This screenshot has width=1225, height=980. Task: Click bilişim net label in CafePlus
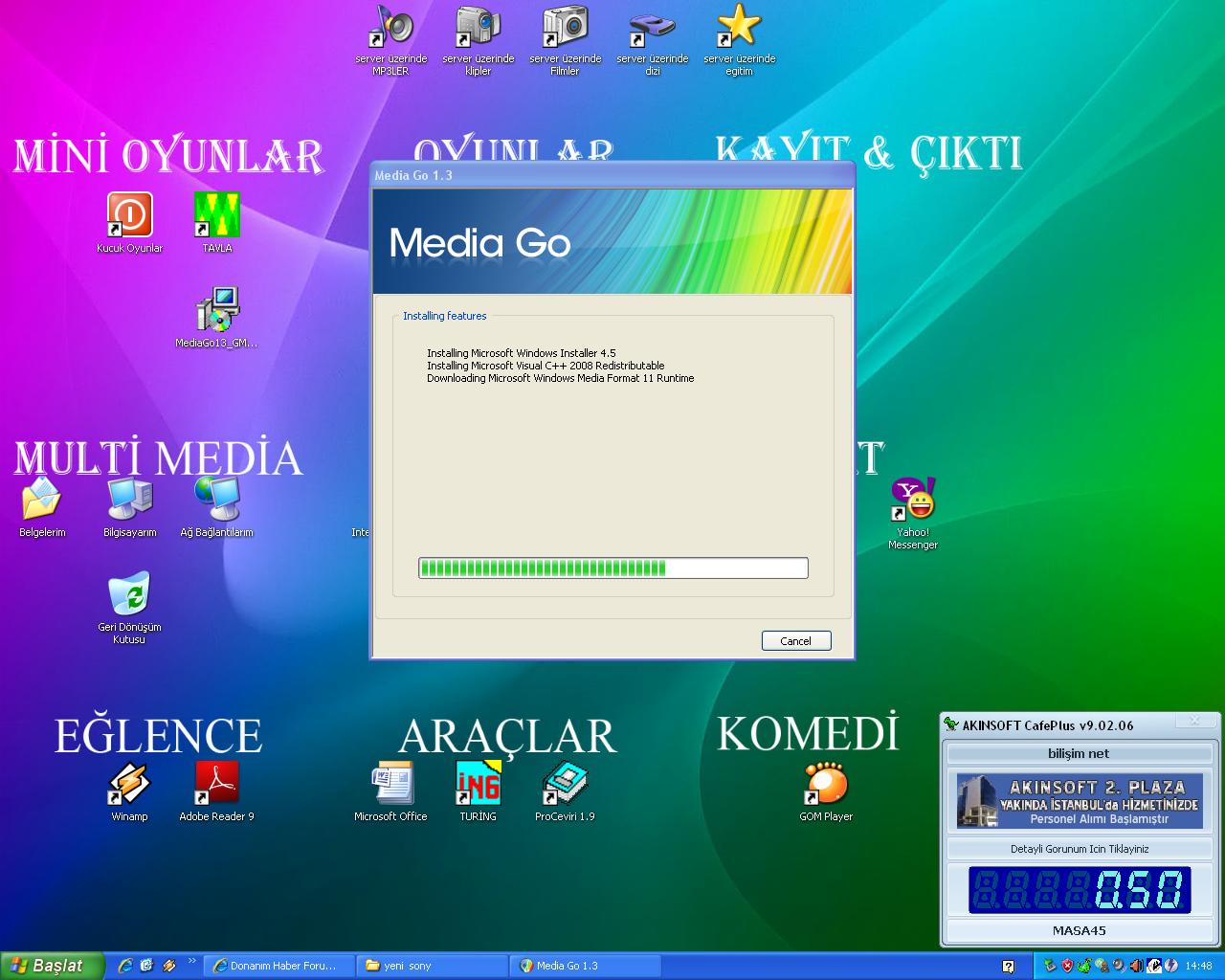(1079, 753)
